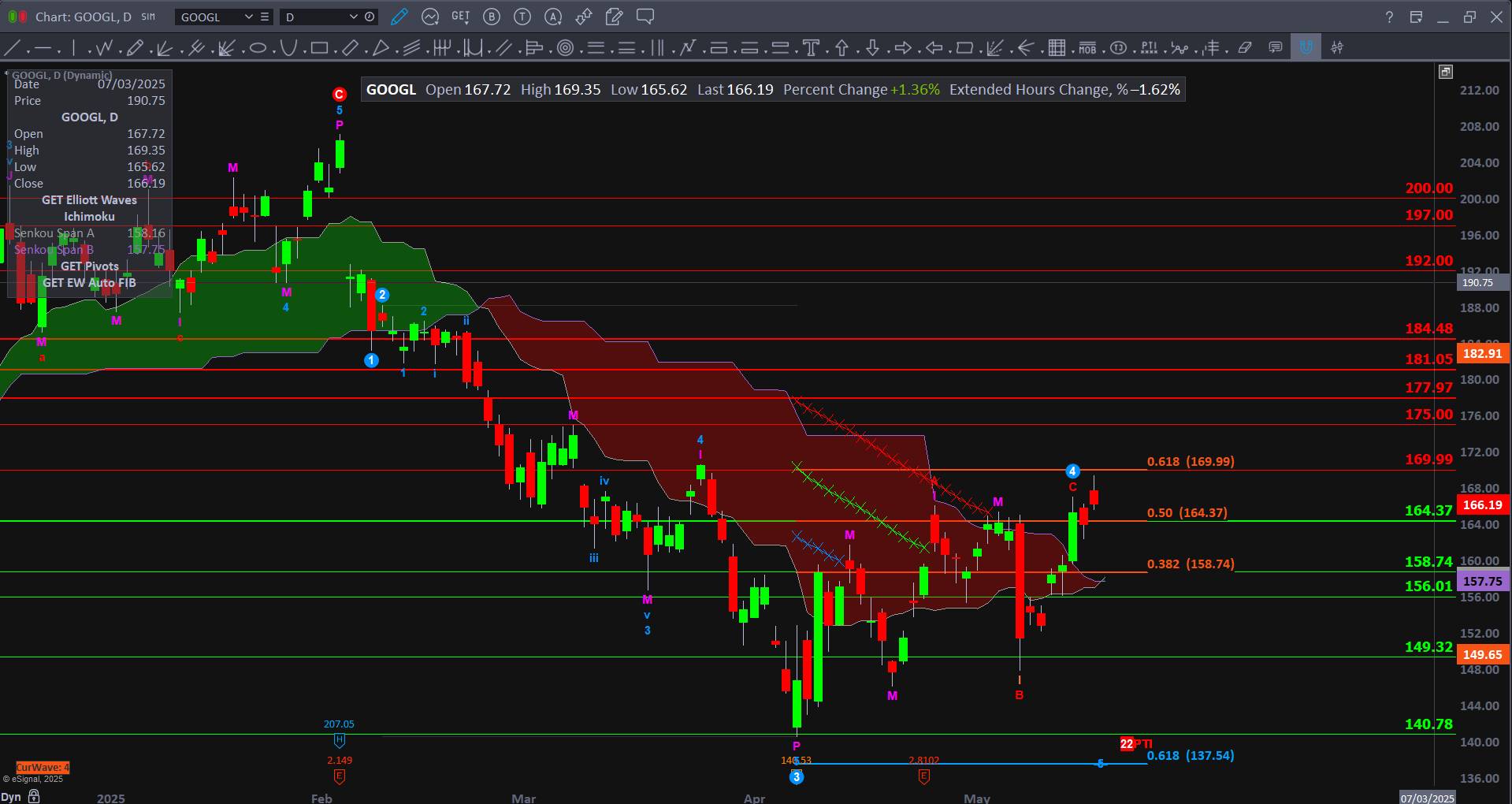Image resolution: width=1512 pixels, height=804 pixels.
Task: Select the grid drawing tool
Action: 1057,48
